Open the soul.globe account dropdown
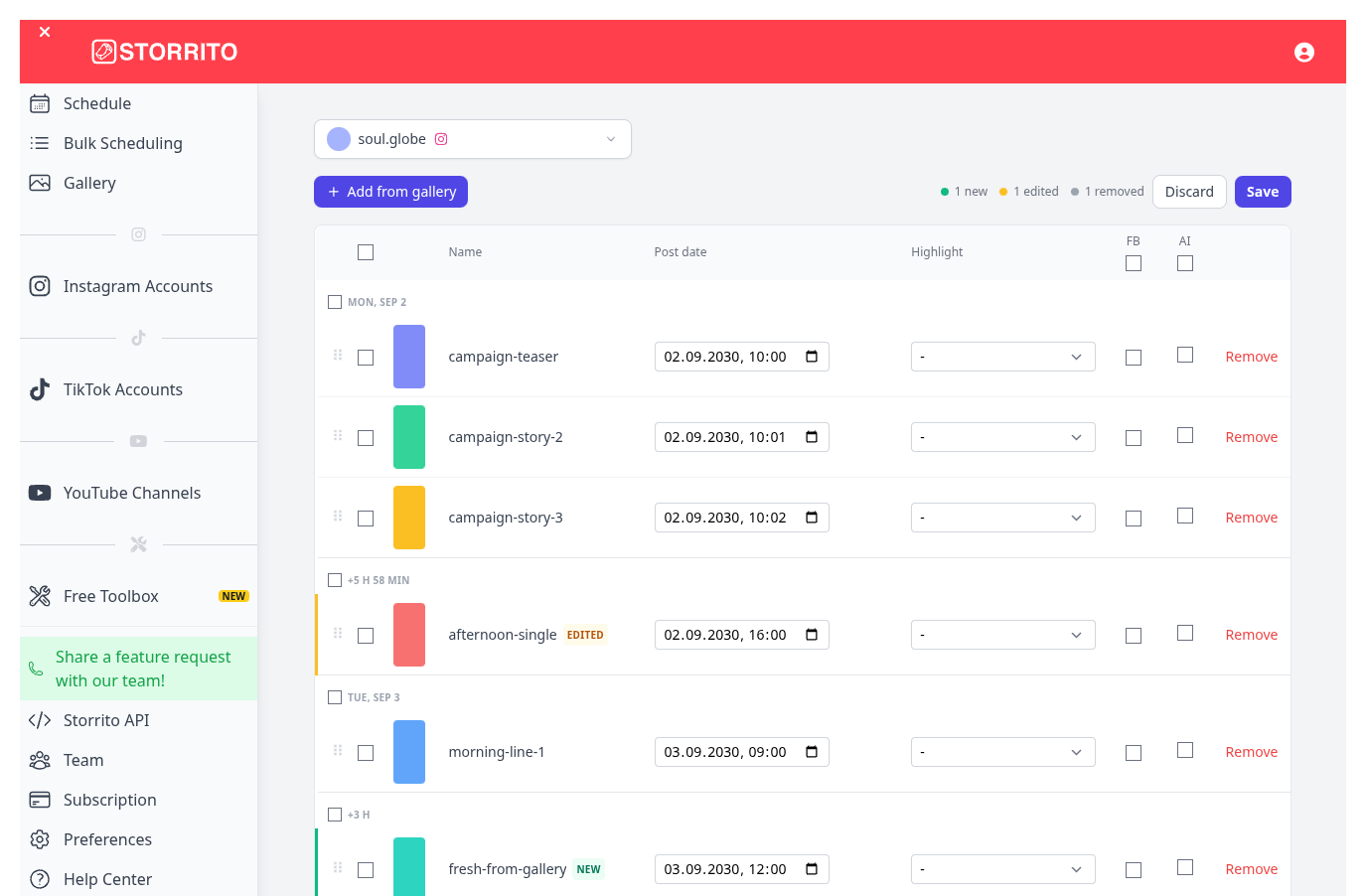Screen dimensions: 1366x896 473,139
